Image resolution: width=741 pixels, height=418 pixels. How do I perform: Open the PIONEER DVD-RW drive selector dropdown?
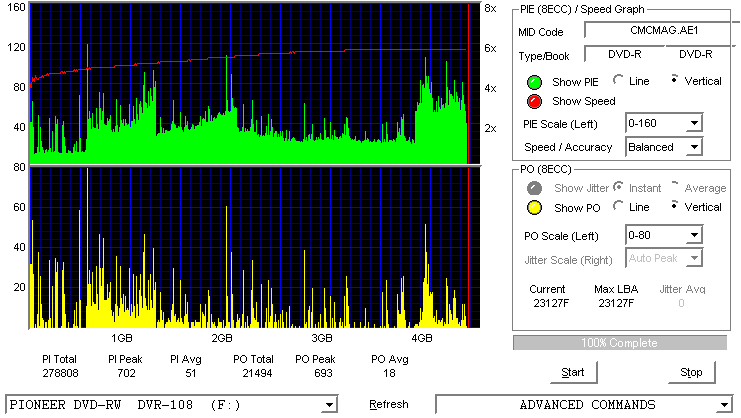[x=329, y=405]
